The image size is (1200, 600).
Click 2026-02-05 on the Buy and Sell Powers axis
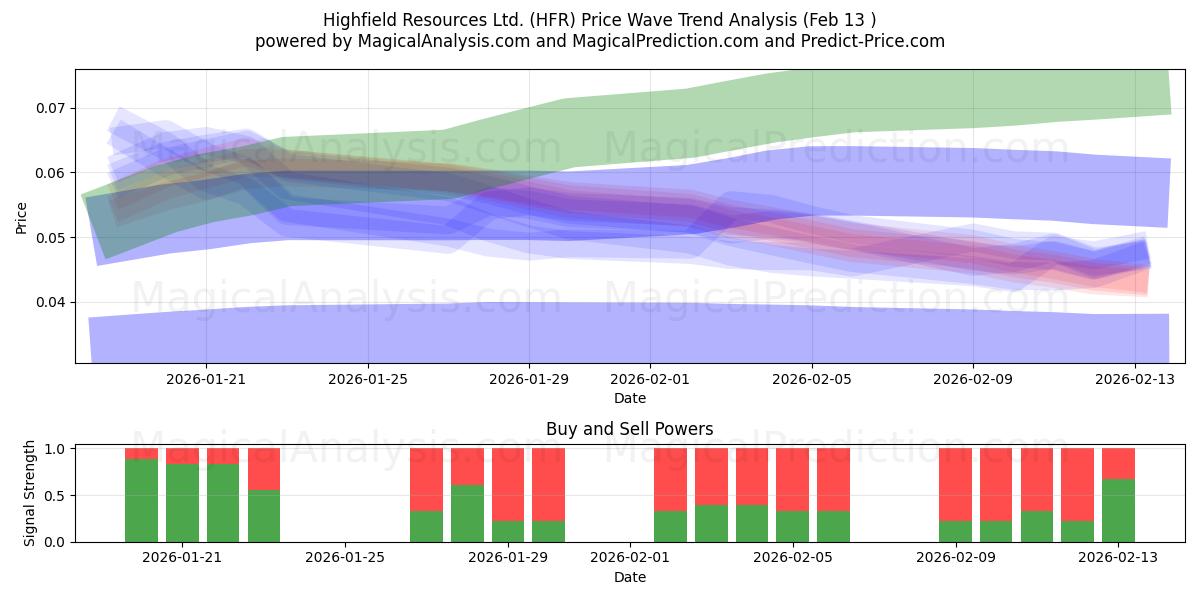tap(793, 558)
